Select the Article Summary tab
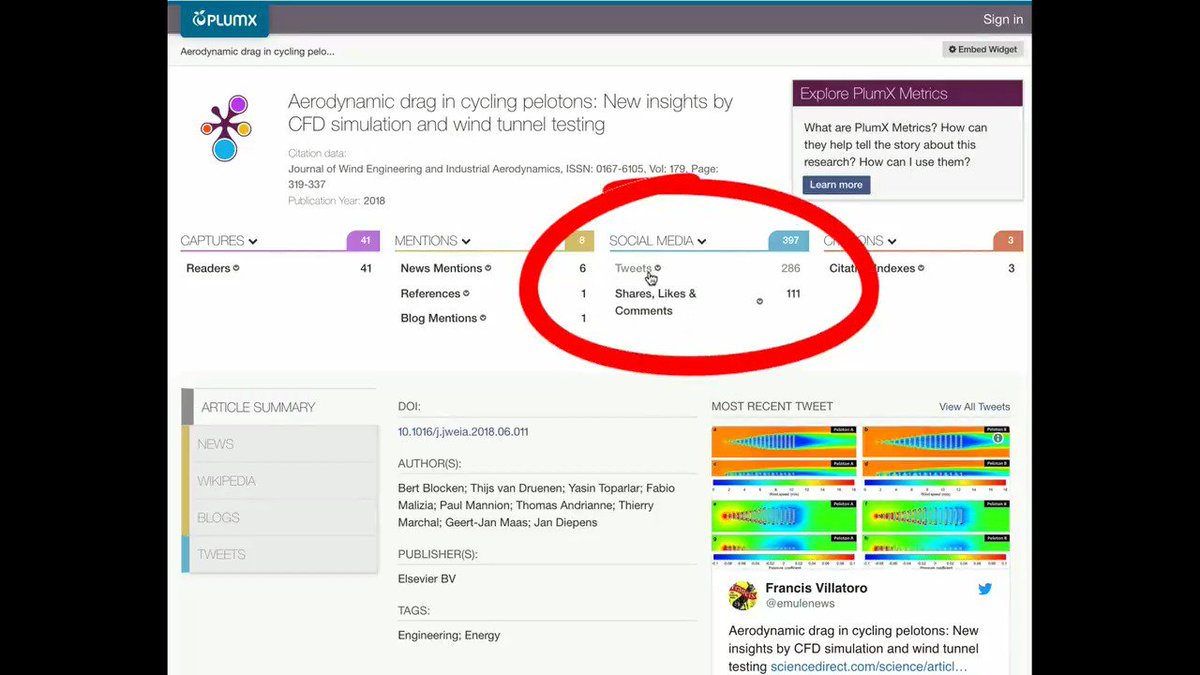The image size is (1200, 675). pyautogui.click(x=279, y=407)
